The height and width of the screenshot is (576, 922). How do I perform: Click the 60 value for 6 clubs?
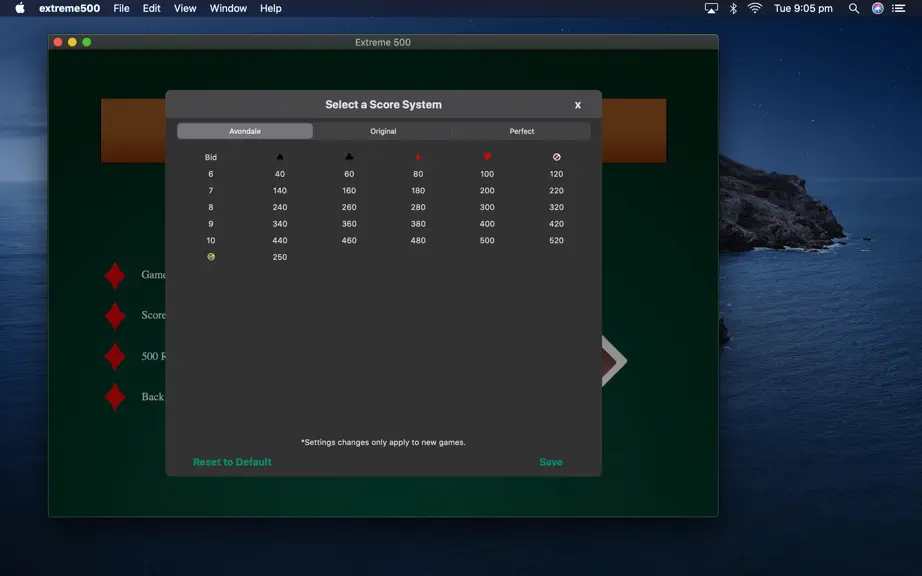click(349, 174)
